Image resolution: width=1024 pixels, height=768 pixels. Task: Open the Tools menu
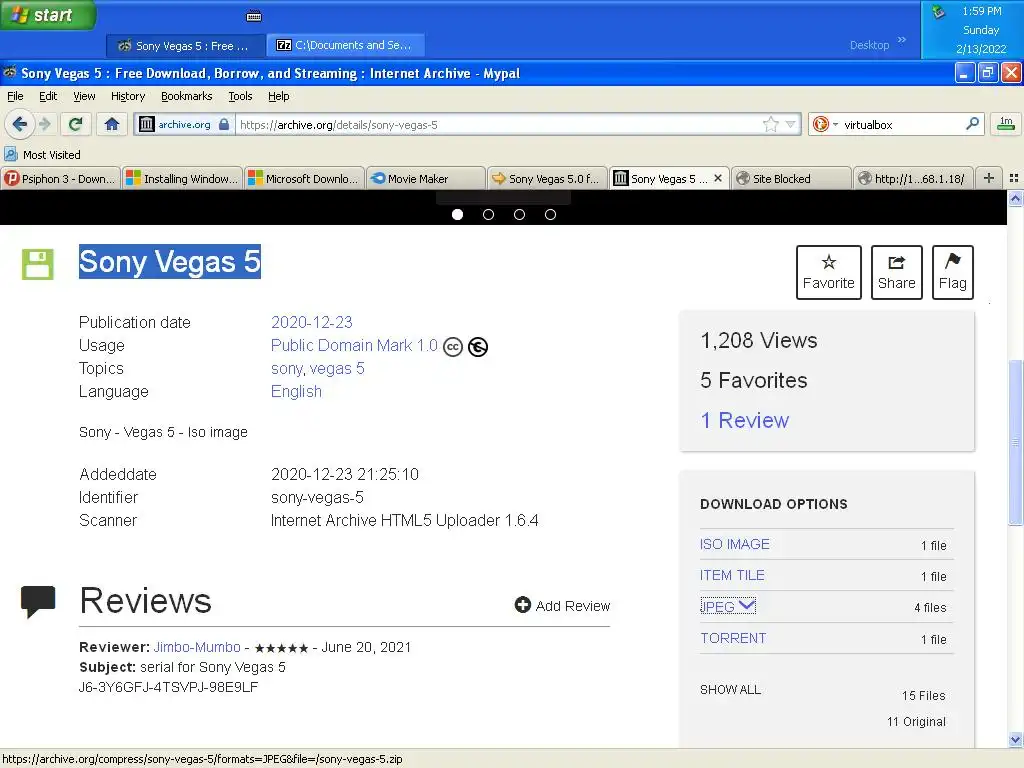point(240,96)
